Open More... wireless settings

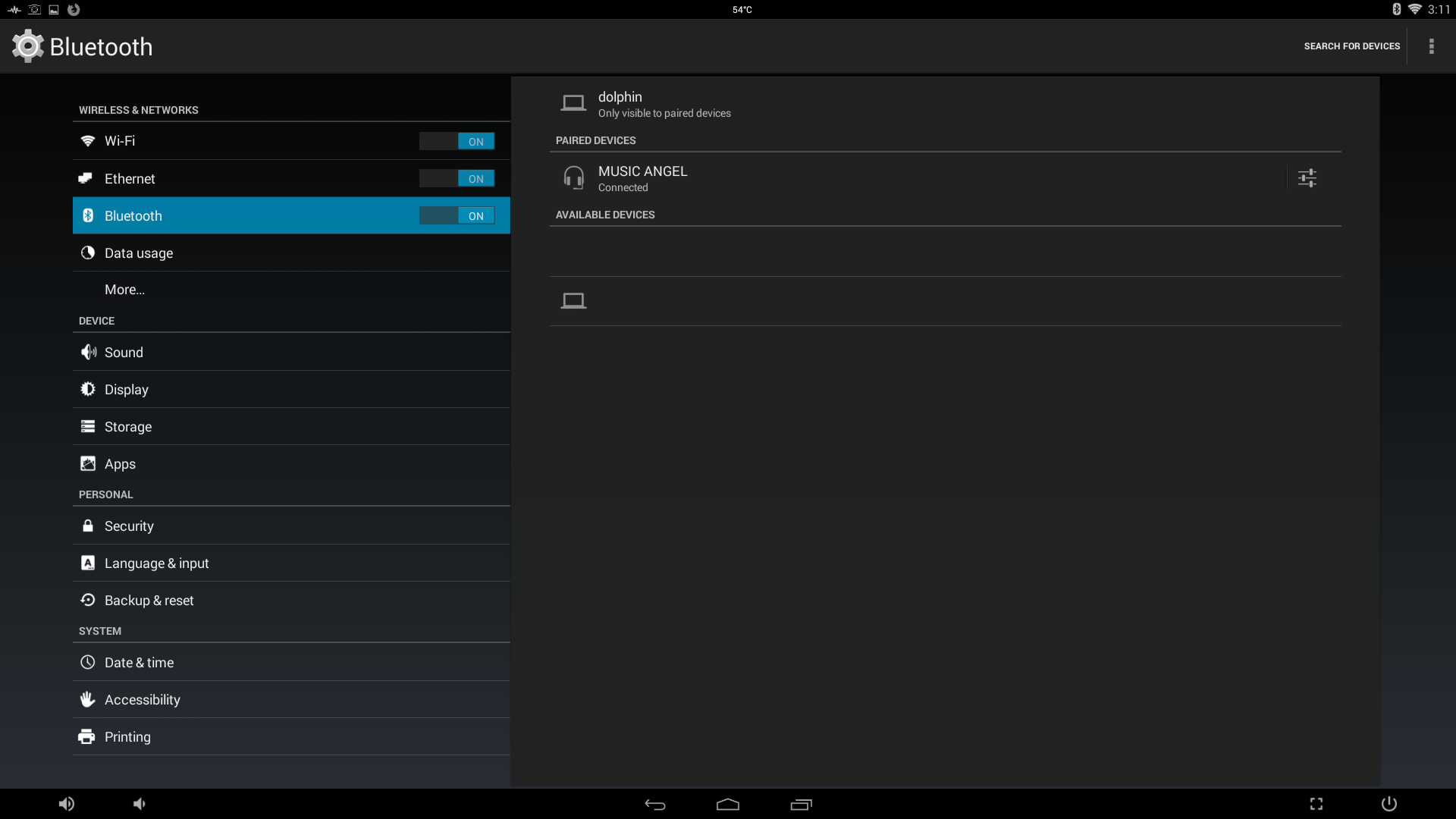tap(291, 290)
